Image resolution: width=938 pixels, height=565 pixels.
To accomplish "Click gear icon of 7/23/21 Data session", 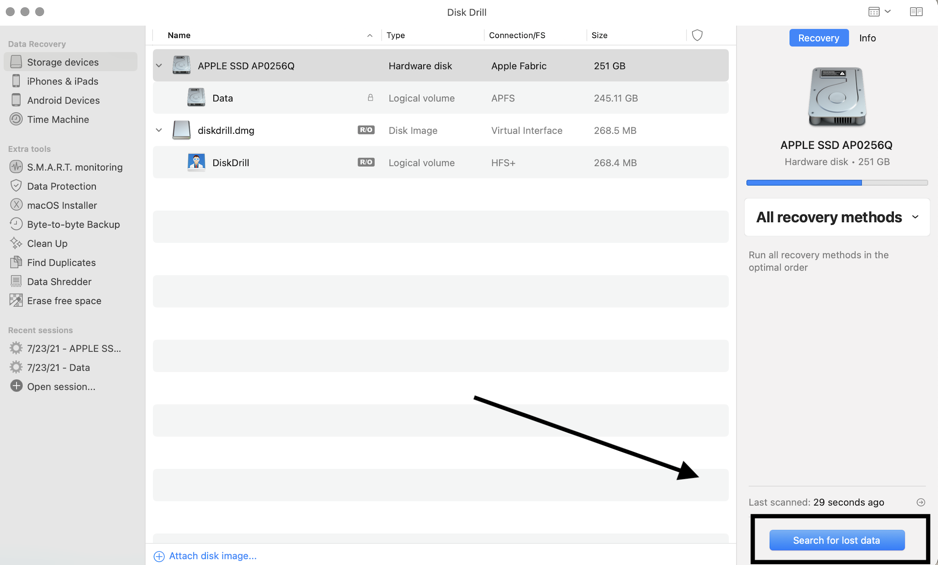I will 16,367.
